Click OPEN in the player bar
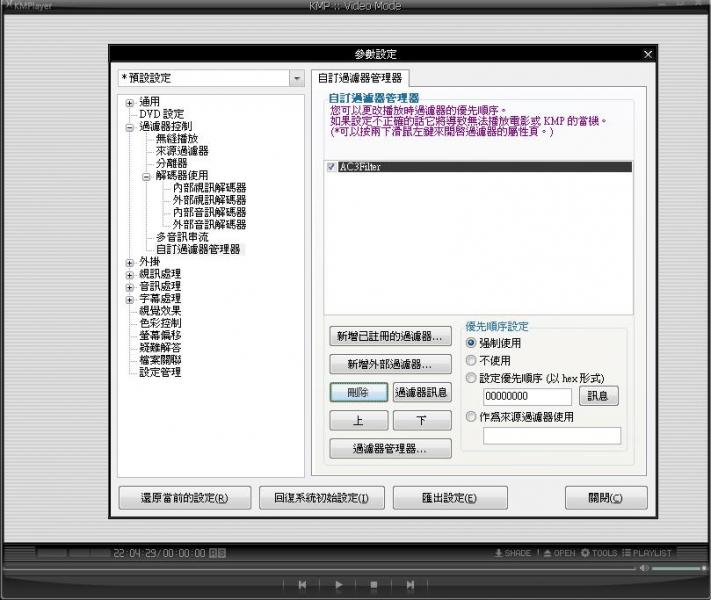Viewport: 711px width, 600px height. pyautogui.click(x=560, y=553)
